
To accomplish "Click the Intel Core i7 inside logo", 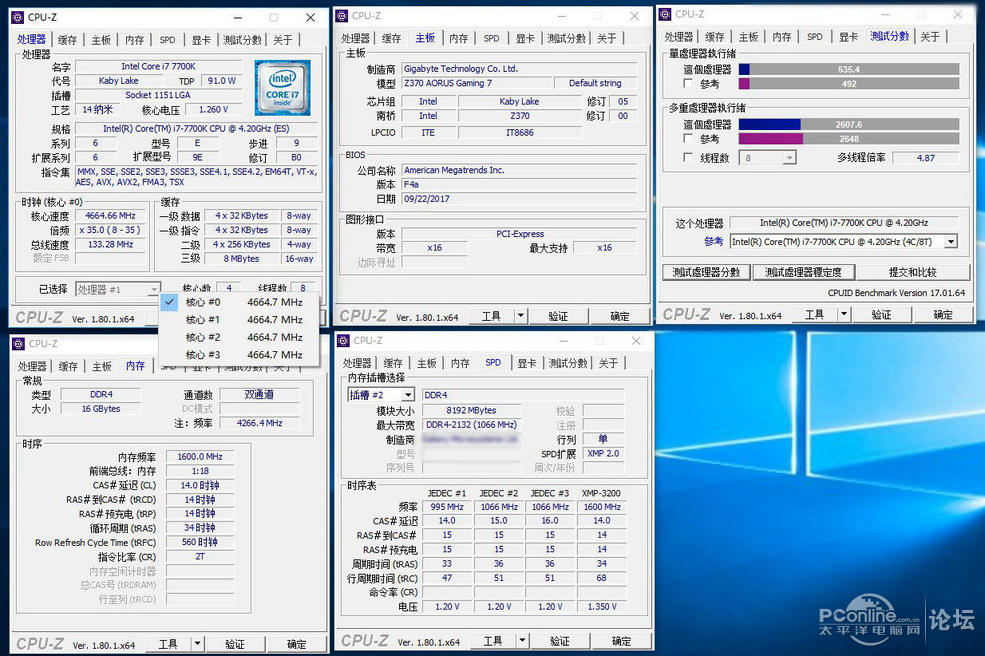I will coord(283,87).
